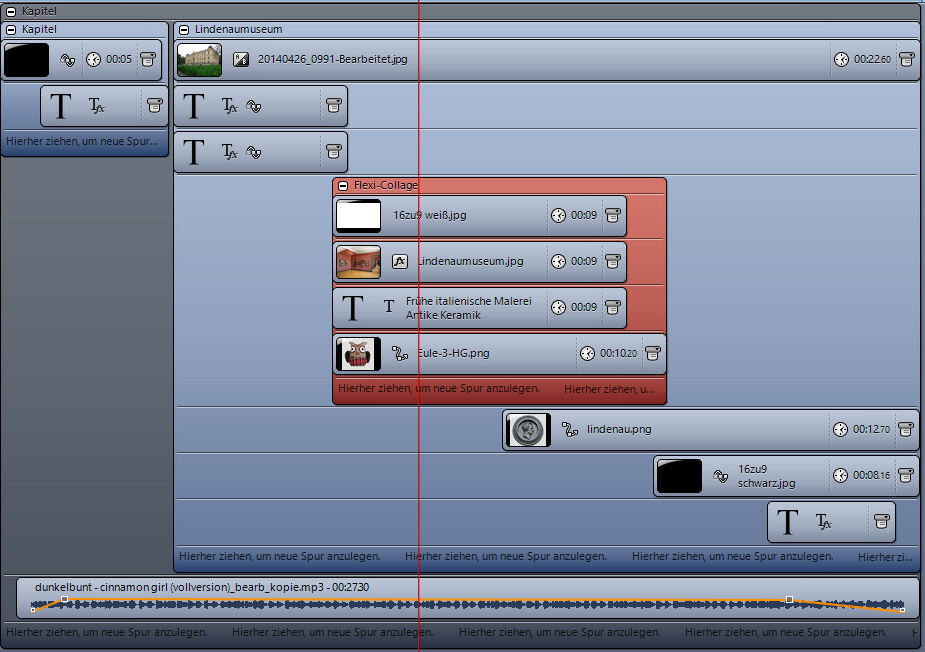
Task: Collapse the nested Kapitel chapter
Action: 11,30
